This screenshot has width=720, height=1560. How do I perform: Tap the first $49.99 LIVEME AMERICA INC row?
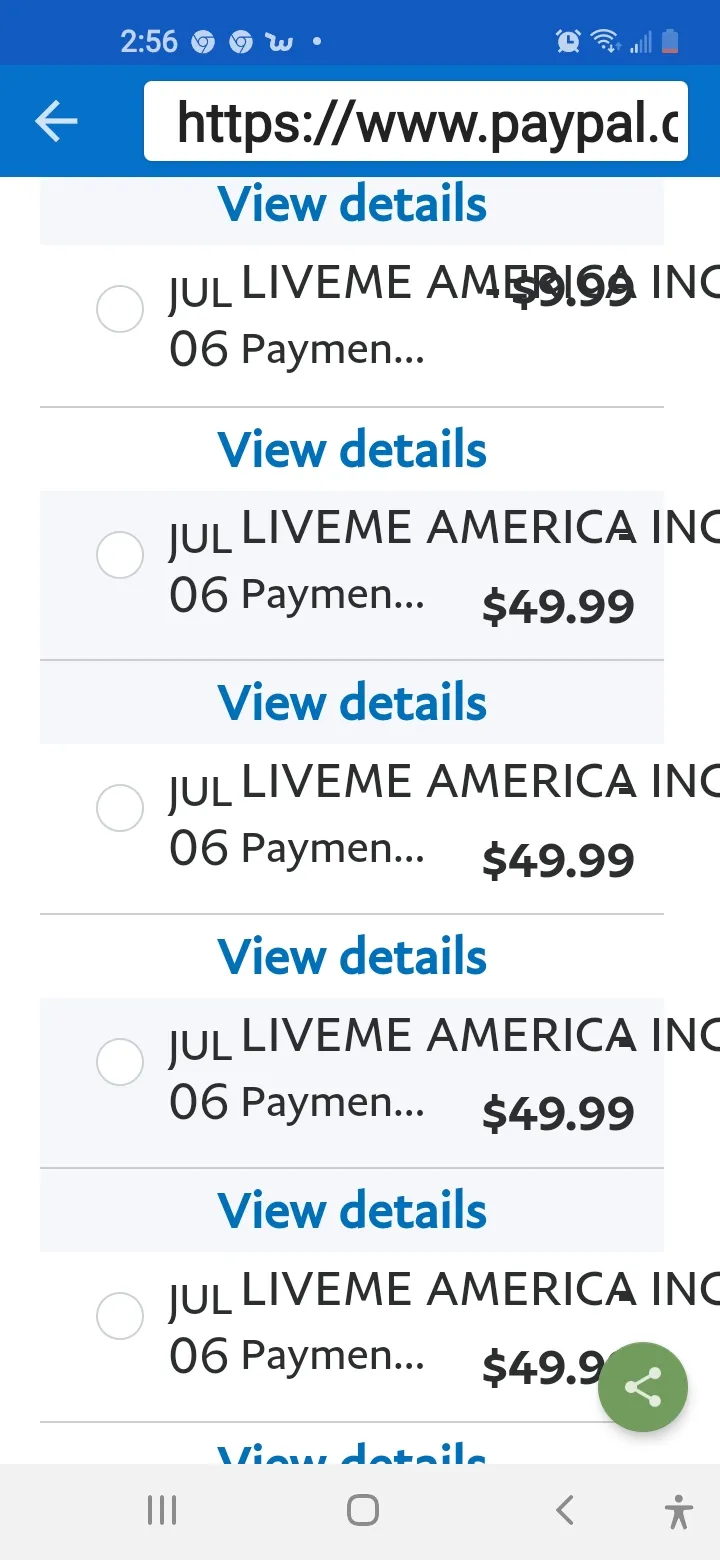click(352, 575)
